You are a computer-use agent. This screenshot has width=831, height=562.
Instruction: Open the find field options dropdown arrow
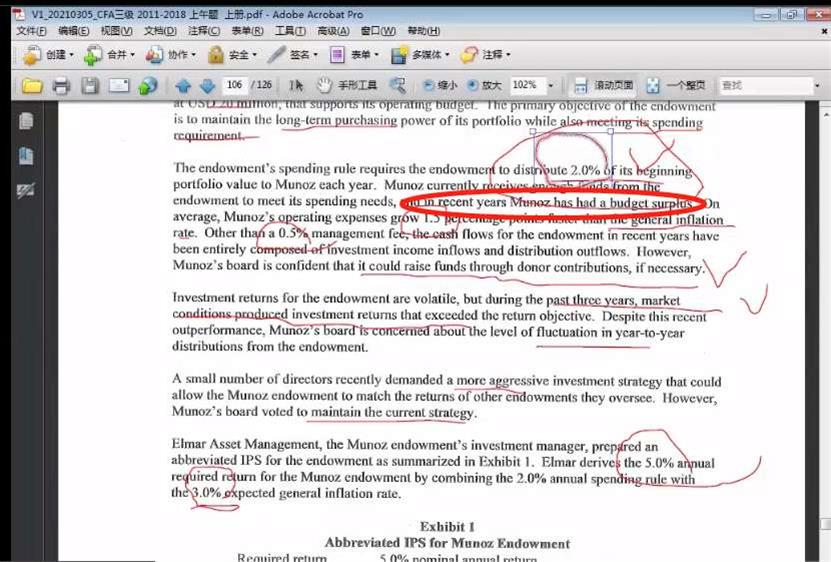(818, 85)
